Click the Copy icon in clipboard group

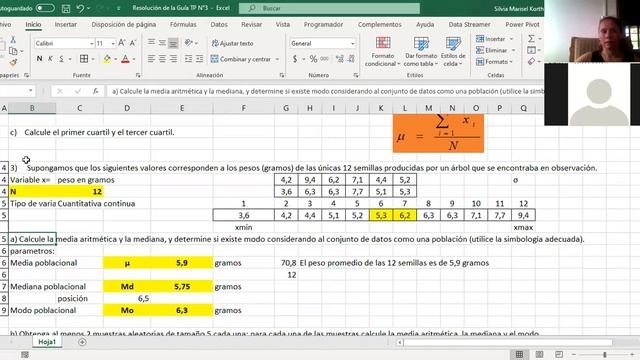pyautogui.click(x=13, y=51)
